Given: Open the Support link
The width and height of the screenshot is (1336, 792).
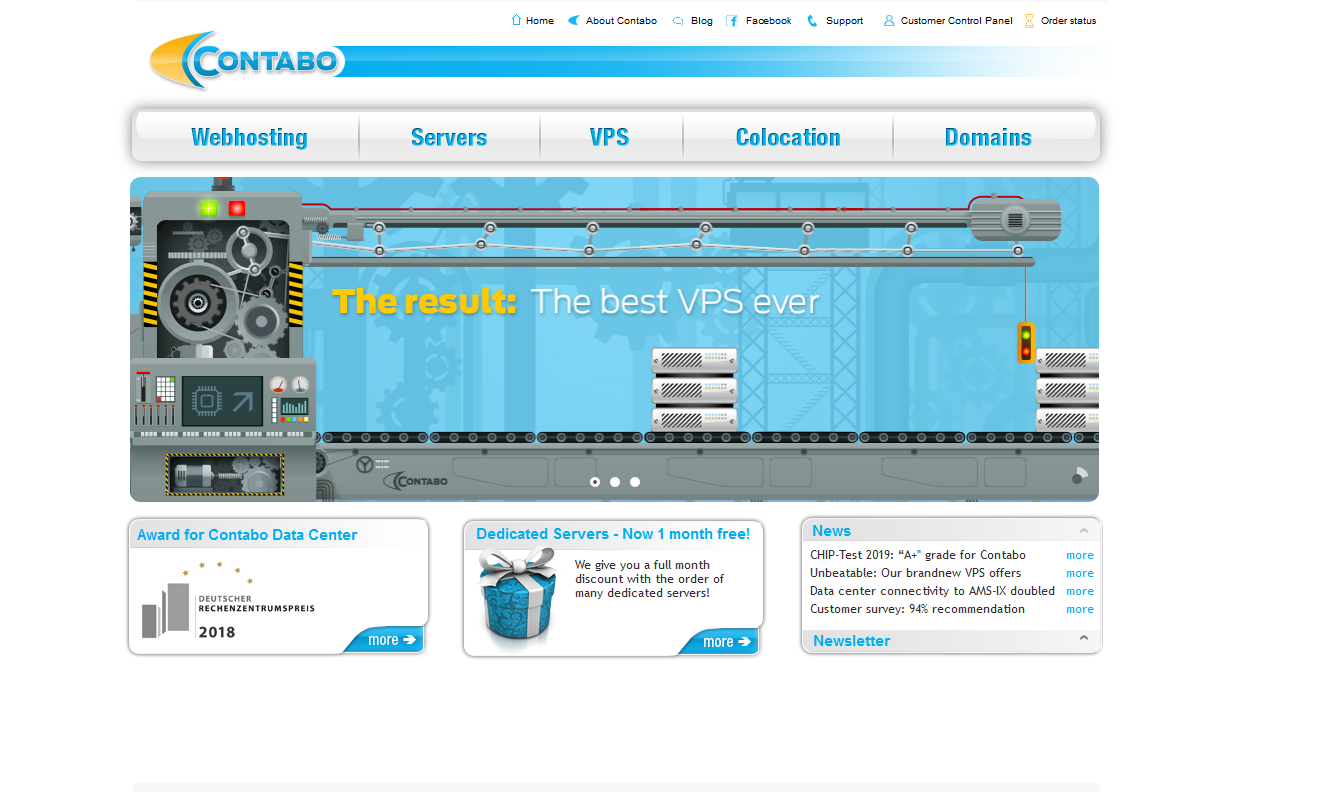Looking at the screenshot, I should (845, 21).
